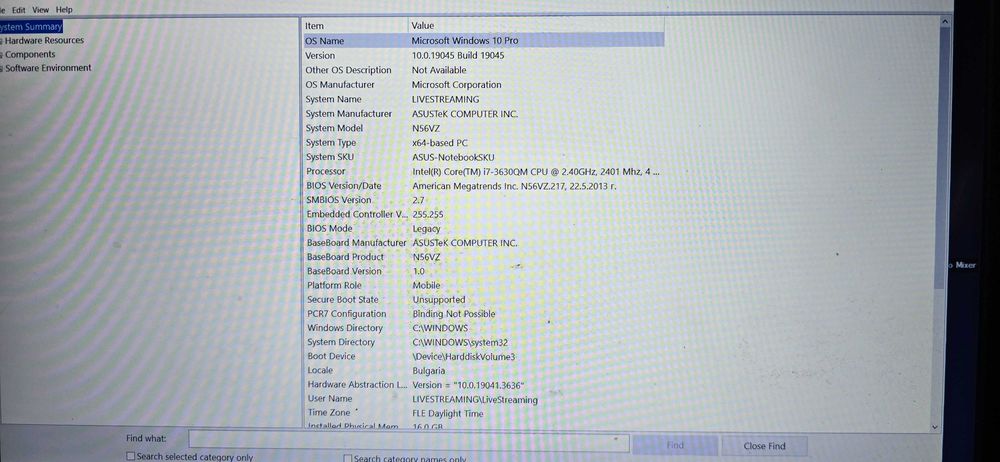Viewport: 1000px width, 462px height.
Task: Select Software Environment category
Action: click(48, 68)
